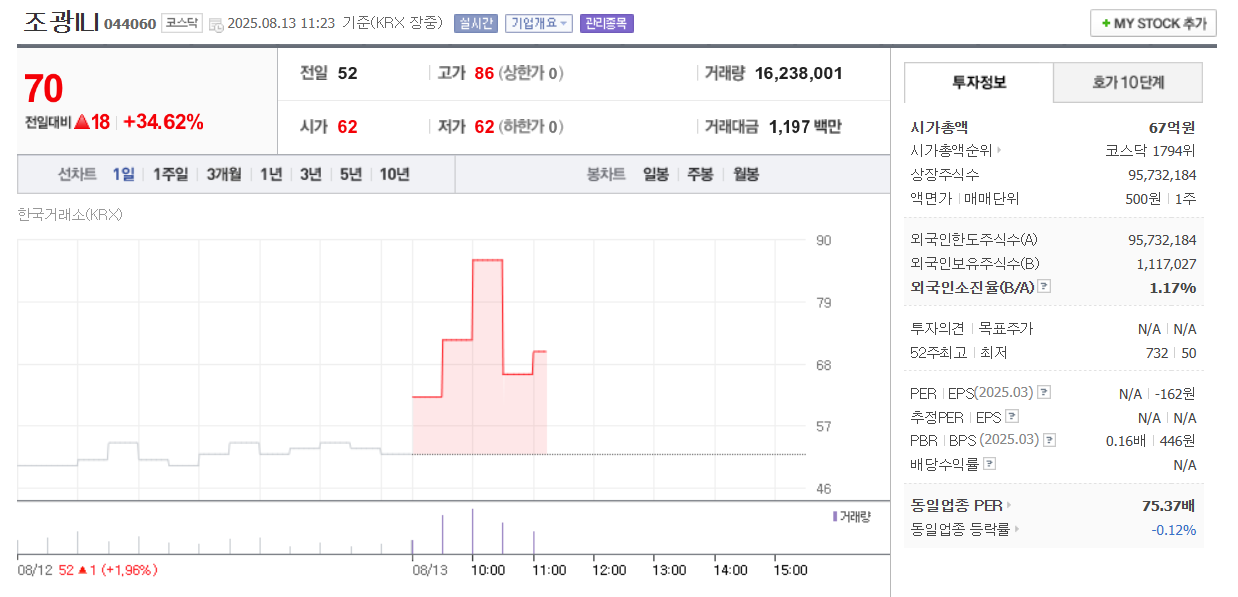The width and height of the screenshot is (1238, 597).
Task: Click the 52주최고 최저 value 732 | 50
Action: [1170, 353]
